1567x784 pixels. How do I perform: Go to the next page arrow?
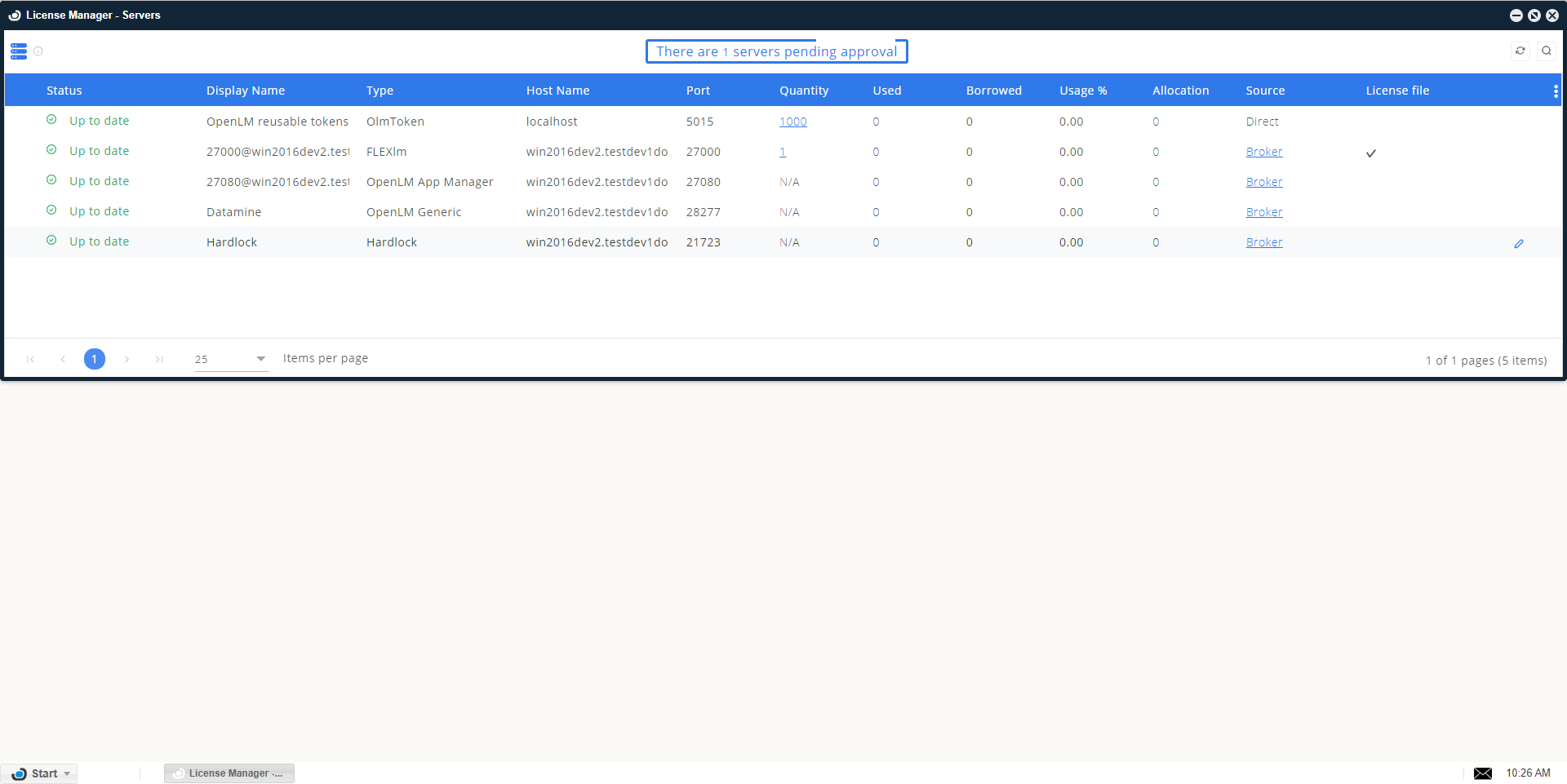pyautogui.click(x=127, y=359)
